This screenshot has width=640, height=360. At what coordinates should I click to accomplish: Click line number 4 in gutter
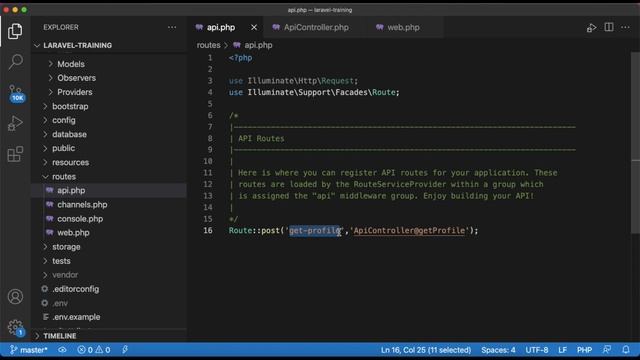(x=210, y=92)
